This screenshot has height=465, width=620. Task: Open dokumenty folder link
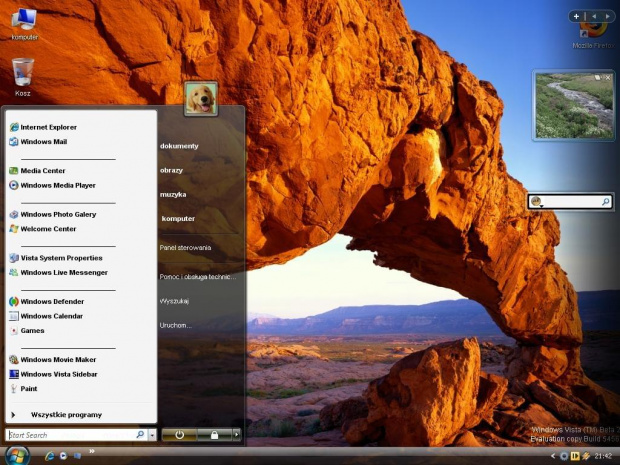[179, 146]
